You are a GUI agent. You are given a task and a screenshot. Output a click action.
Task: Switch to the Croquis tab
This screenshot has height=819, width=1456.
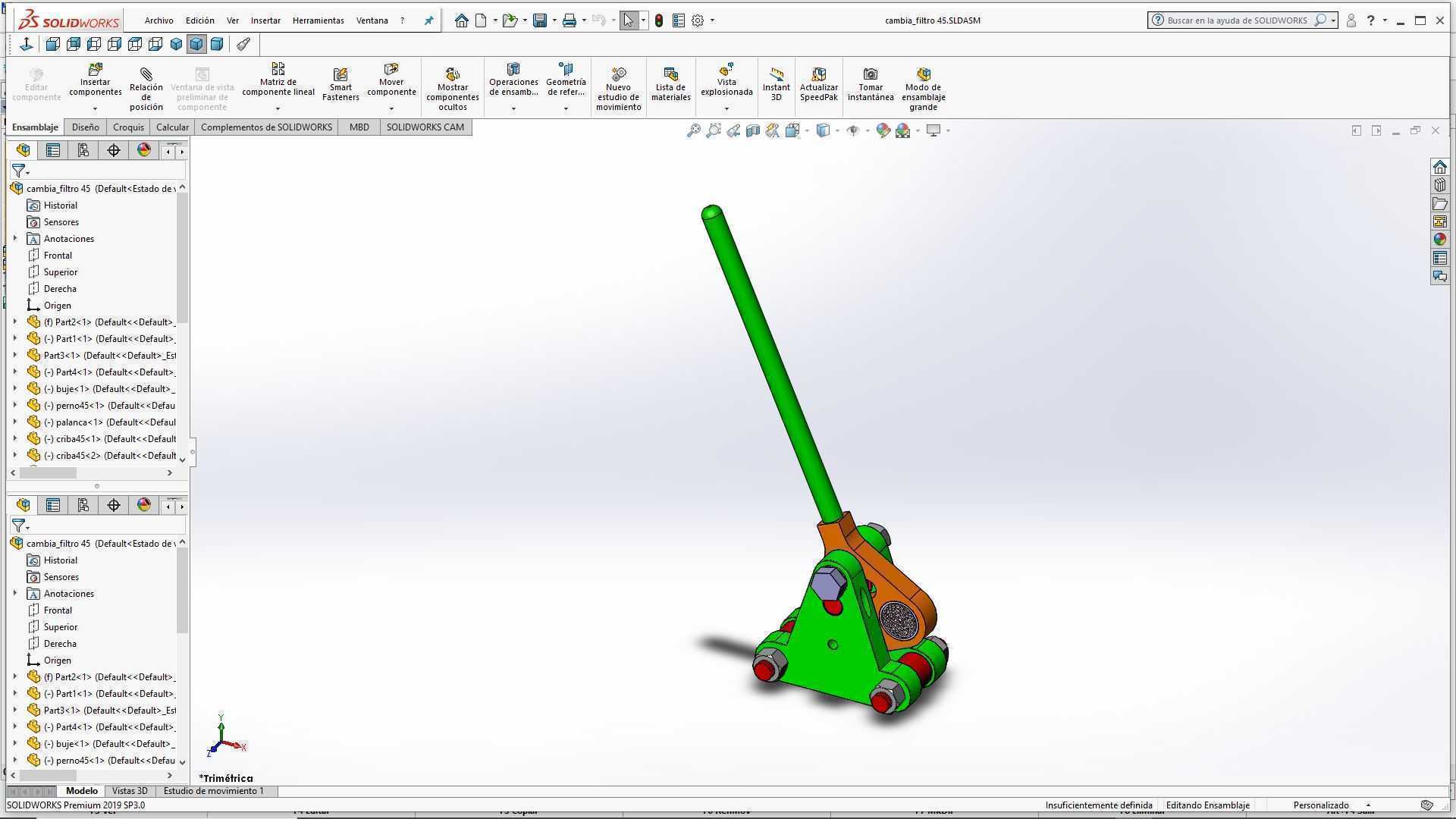tap(128, 127)
